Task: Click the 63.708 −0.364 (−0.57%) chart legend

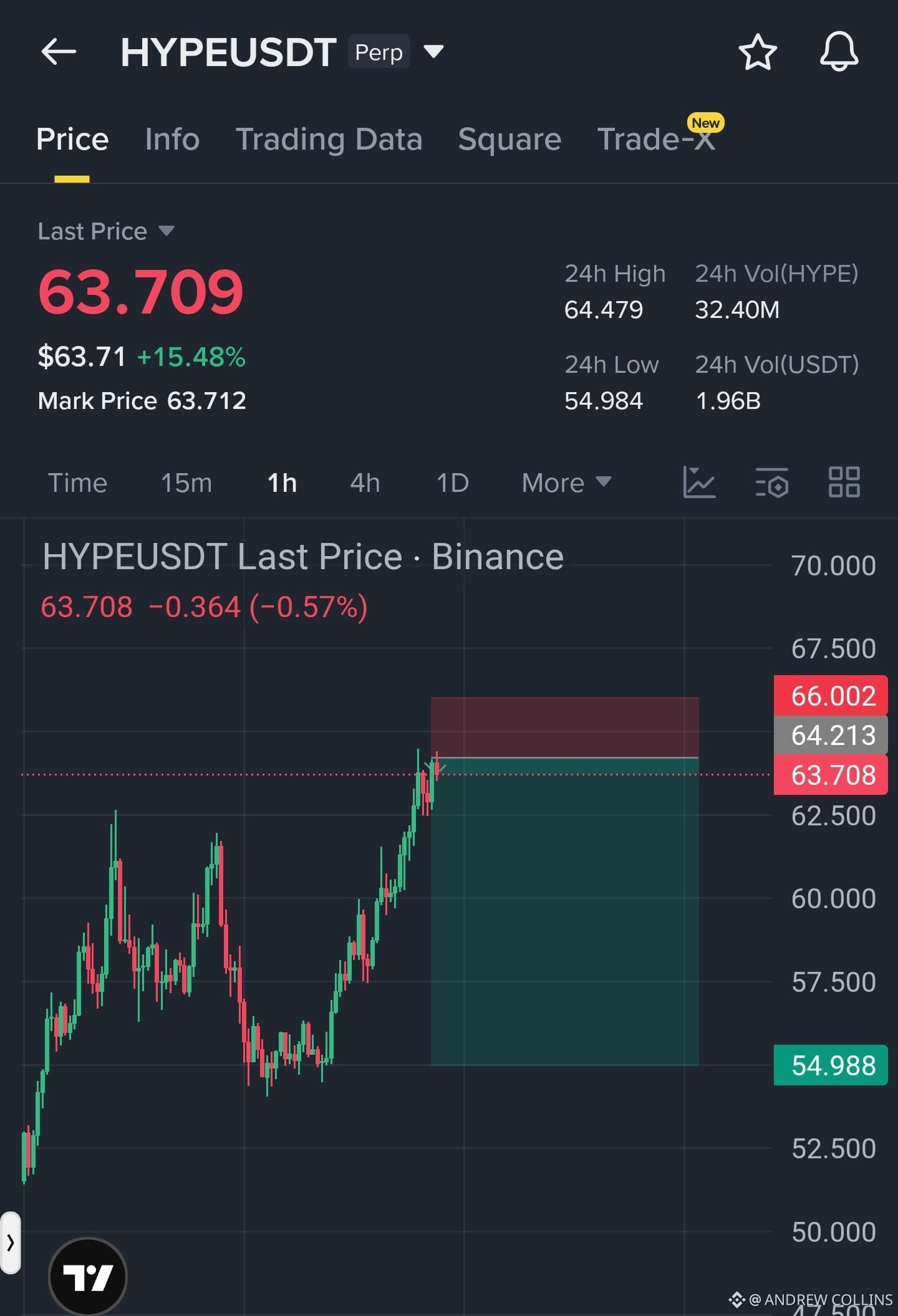Action: coord(204,607)
